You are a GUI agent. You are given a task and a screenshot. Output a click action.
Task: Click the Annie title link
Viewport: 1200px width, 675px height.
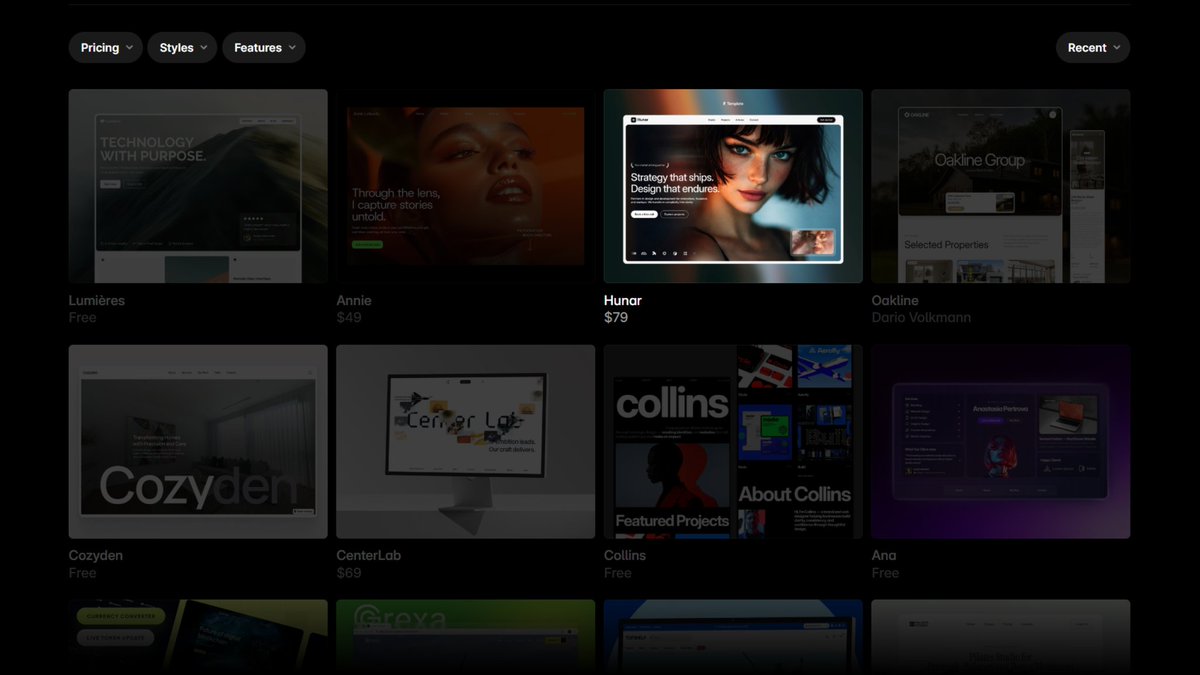(354, 300)
